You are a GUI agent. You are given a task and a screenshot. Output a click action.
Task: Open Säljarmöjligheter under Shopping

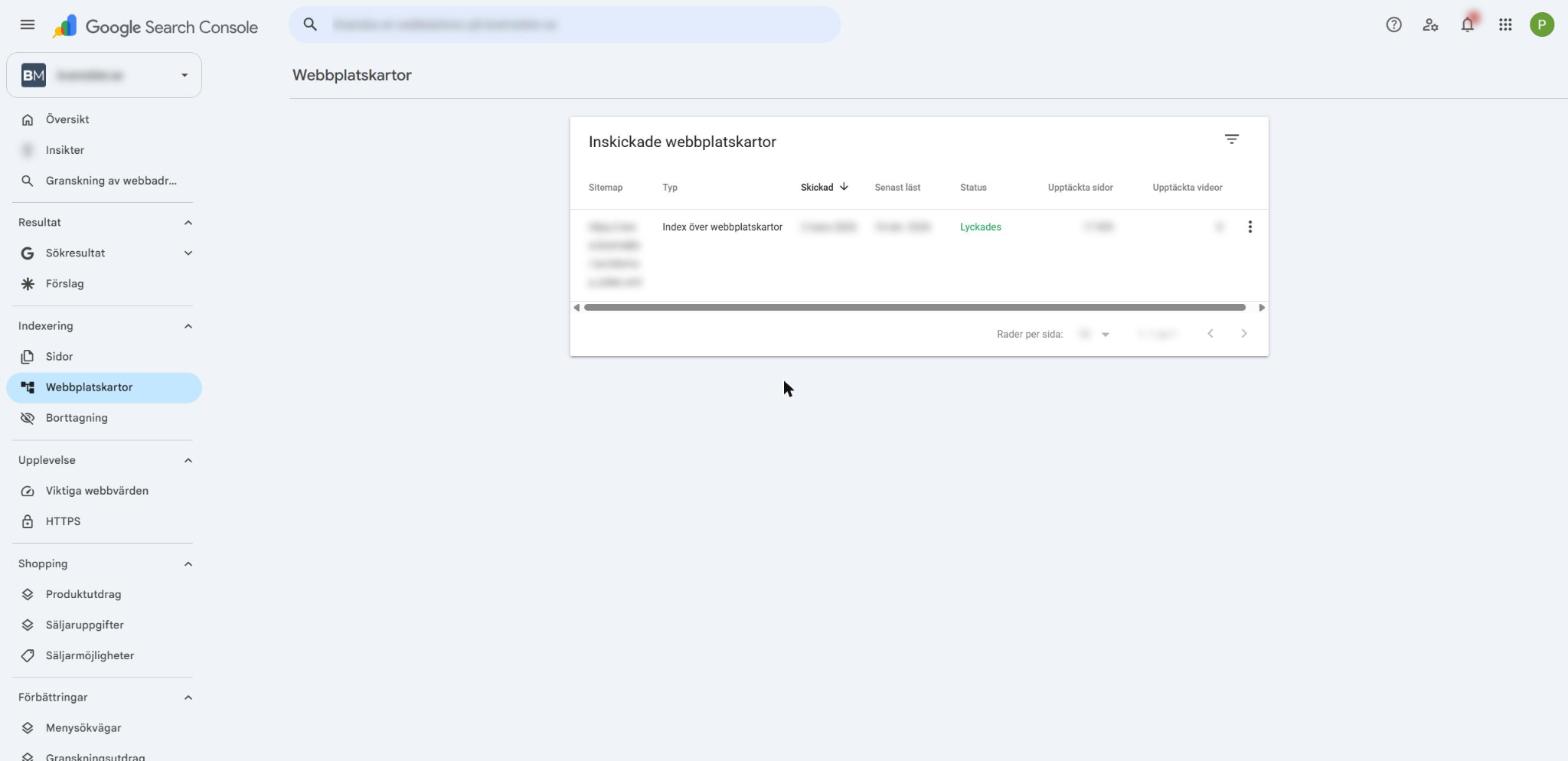pos(104,656)
